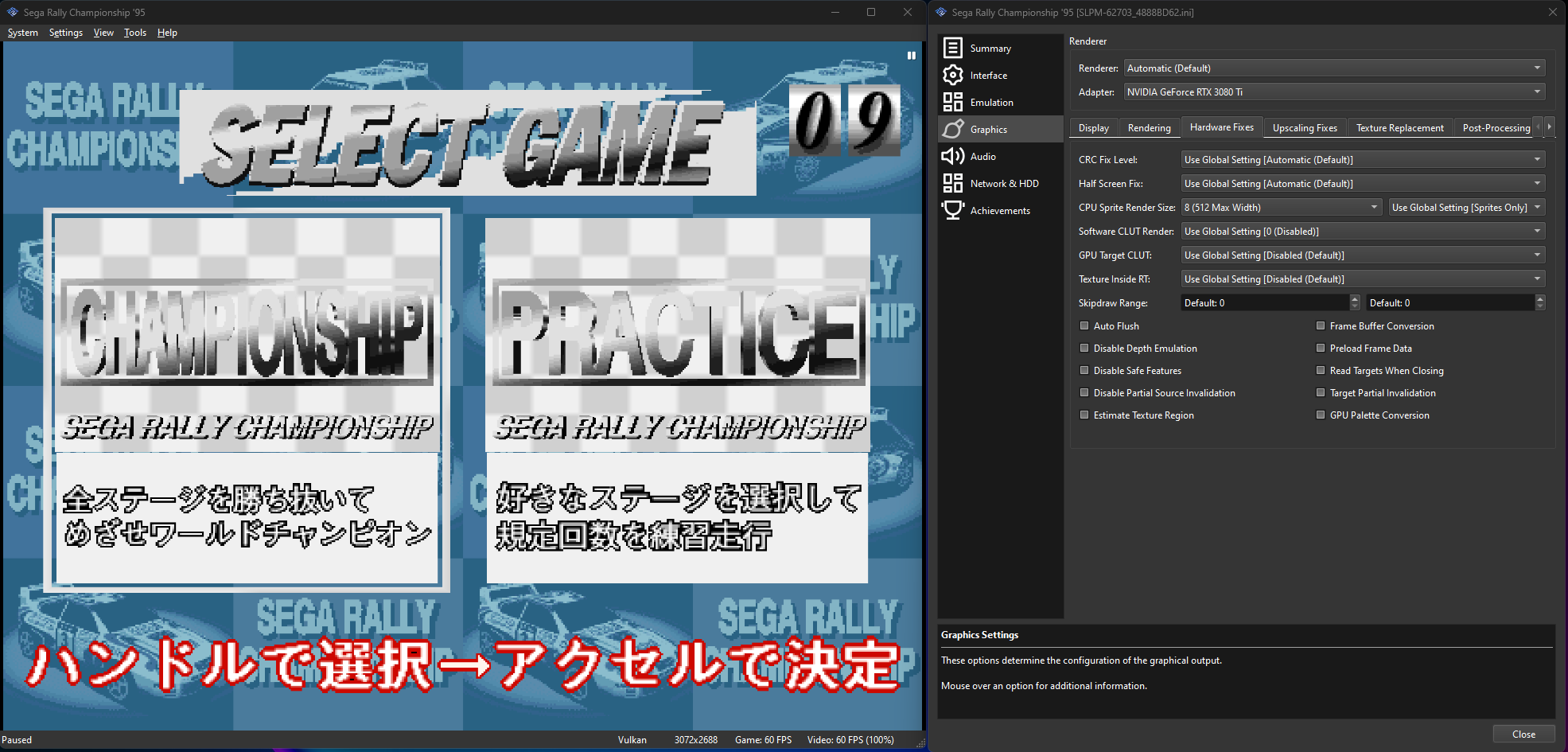Select the Graphics brush icon
Viewport: 1568px width, 752px height.
952,129
